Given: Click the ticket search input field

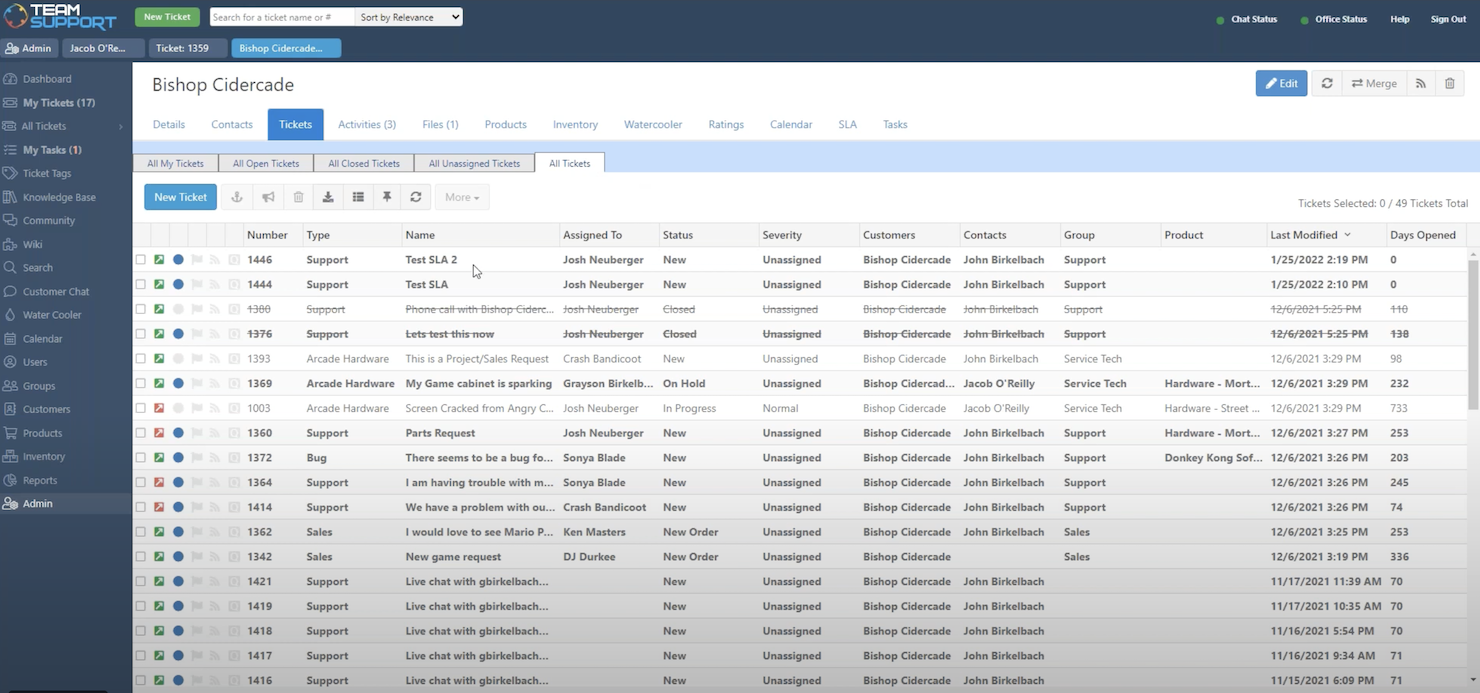Looking at the screenshot, I should point(281,17).
